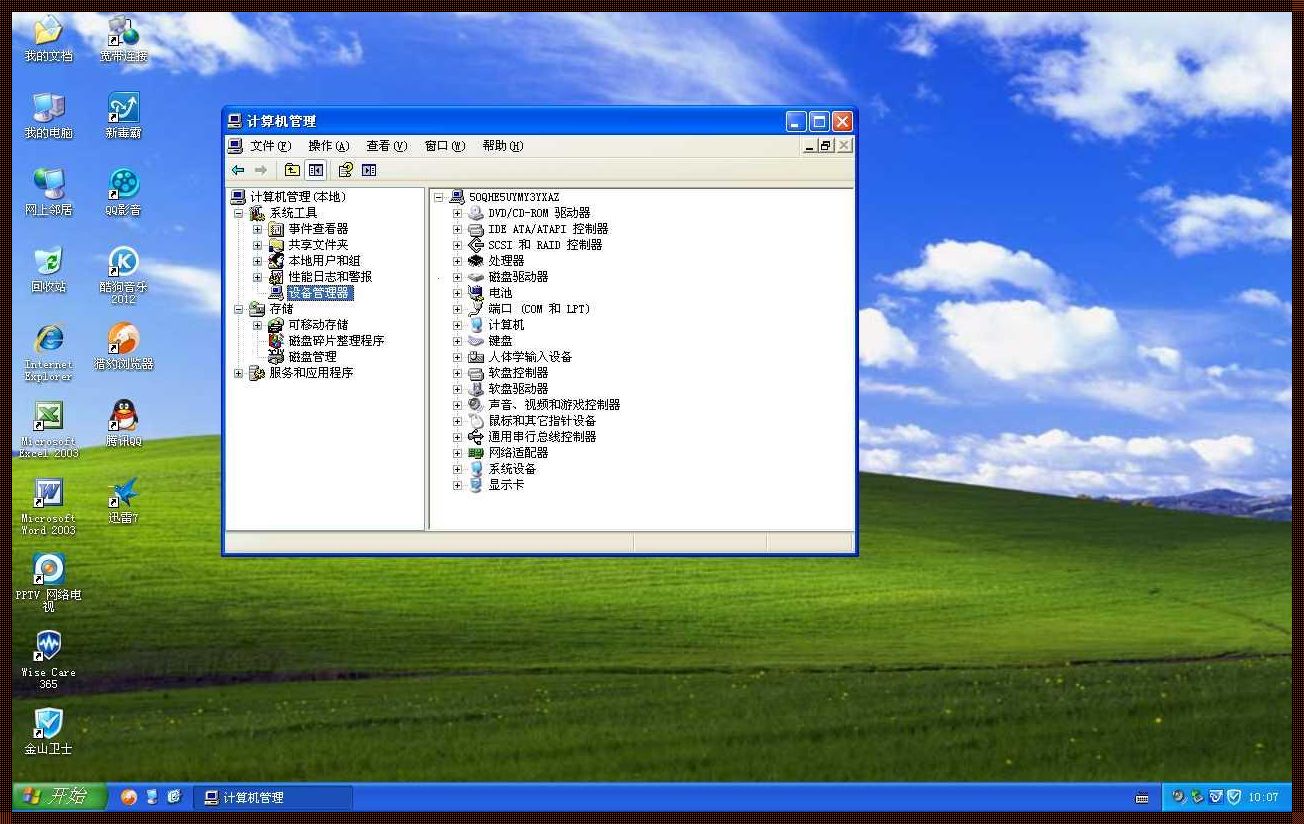Select 设备管理器 in the tree
The image size is (1304, 824).
coord(319,293)
